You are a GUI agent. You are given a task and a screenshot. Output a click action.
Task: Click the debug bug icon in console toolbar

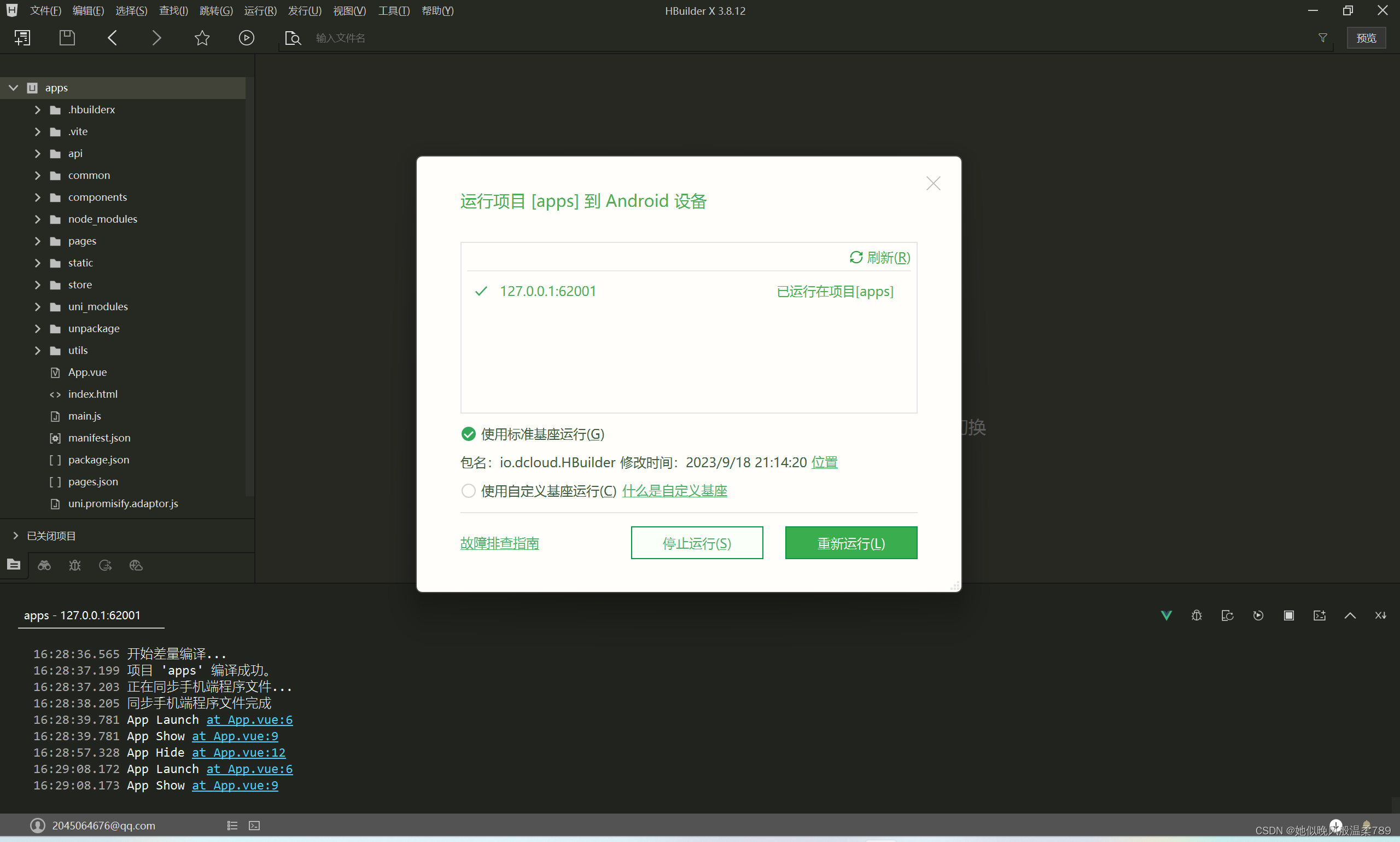point(1197,615)
